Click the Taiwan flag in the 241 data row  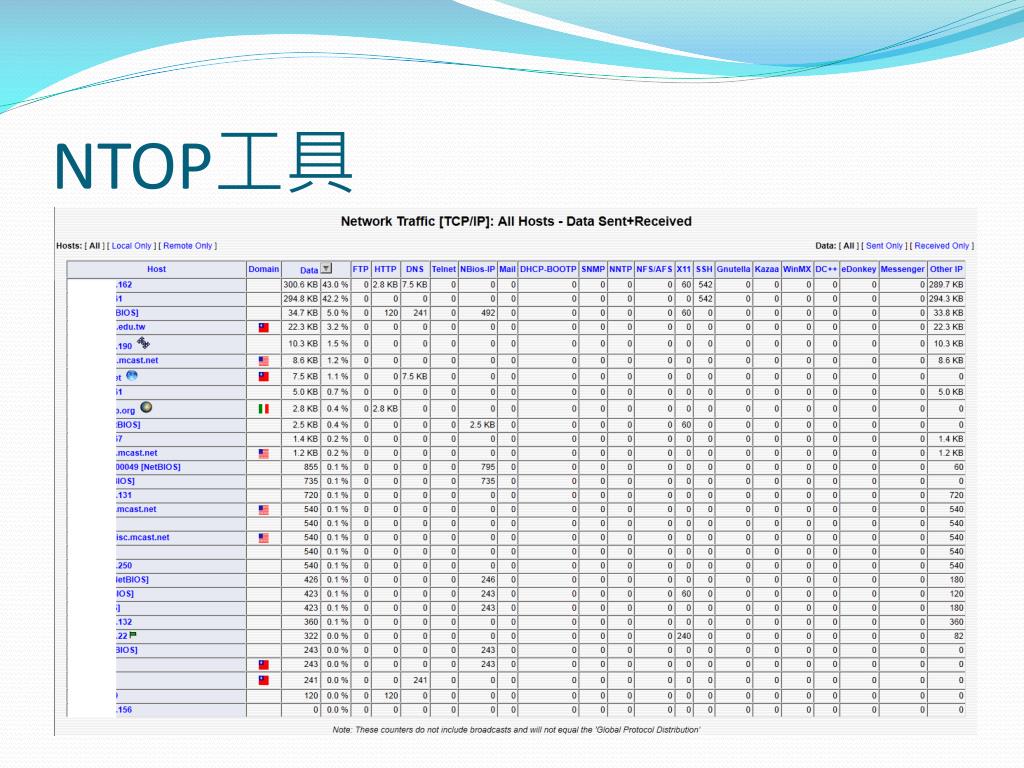[x=264, y=680]
